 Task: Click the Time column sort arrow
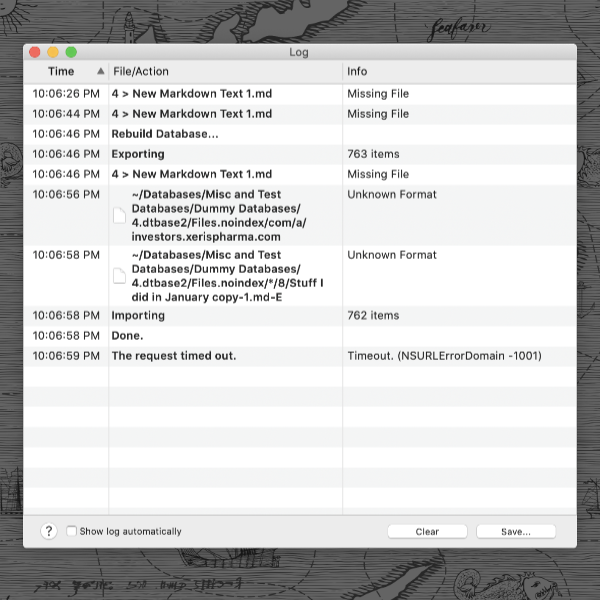(101, 71)
